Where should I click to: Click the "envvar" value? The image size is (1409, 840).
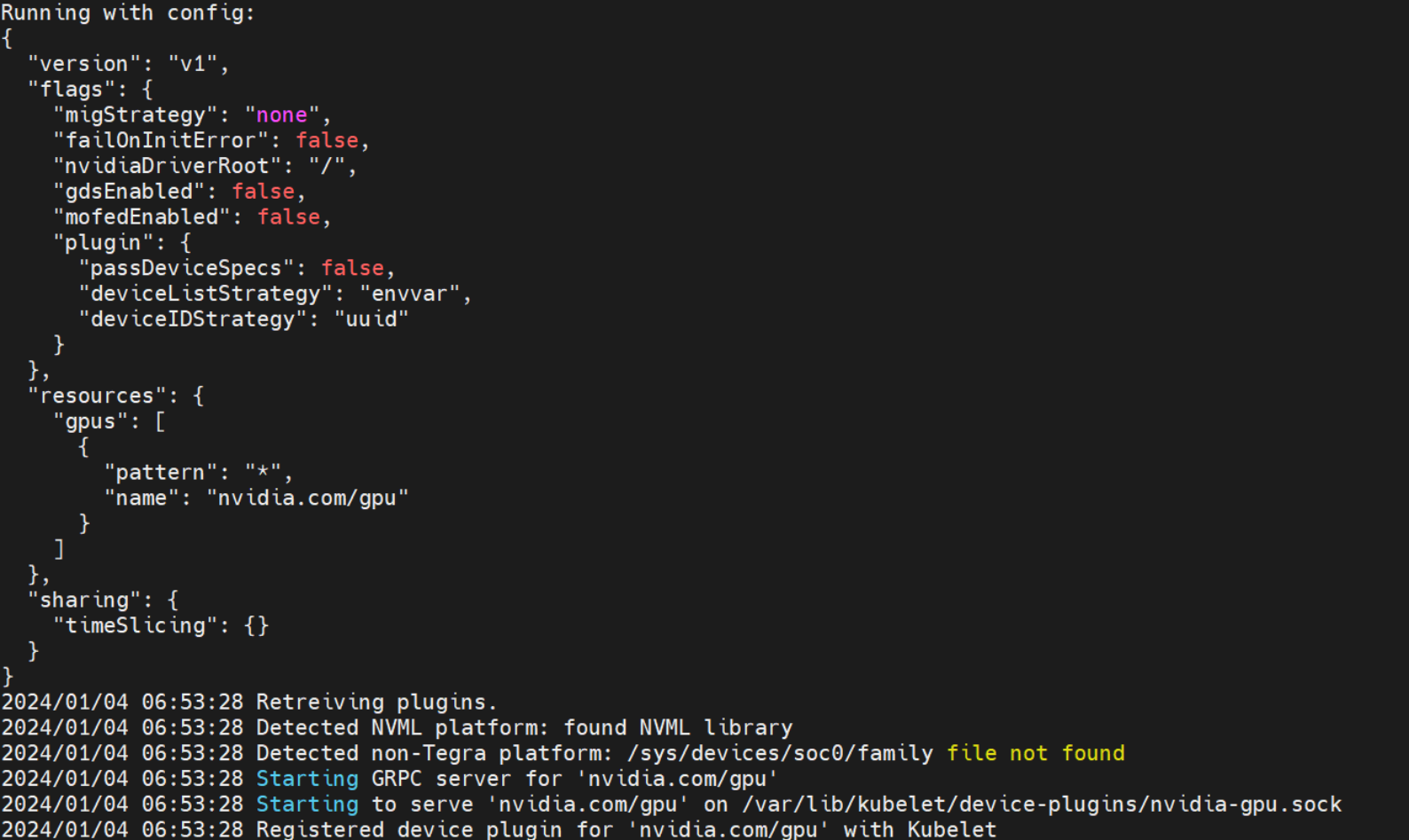[x=410, y=294]
